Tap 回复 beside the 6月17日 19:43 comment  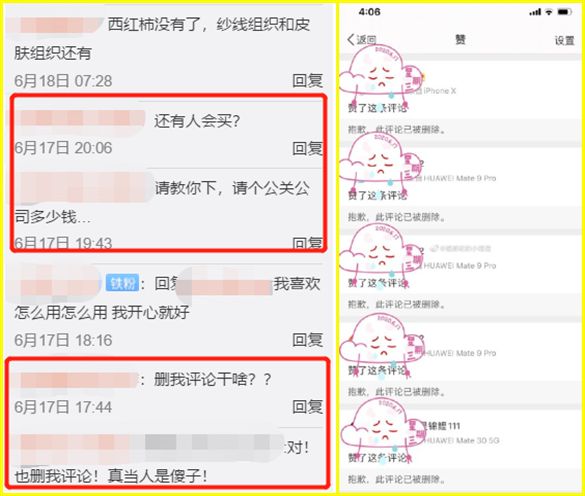(x=307, y=243)
